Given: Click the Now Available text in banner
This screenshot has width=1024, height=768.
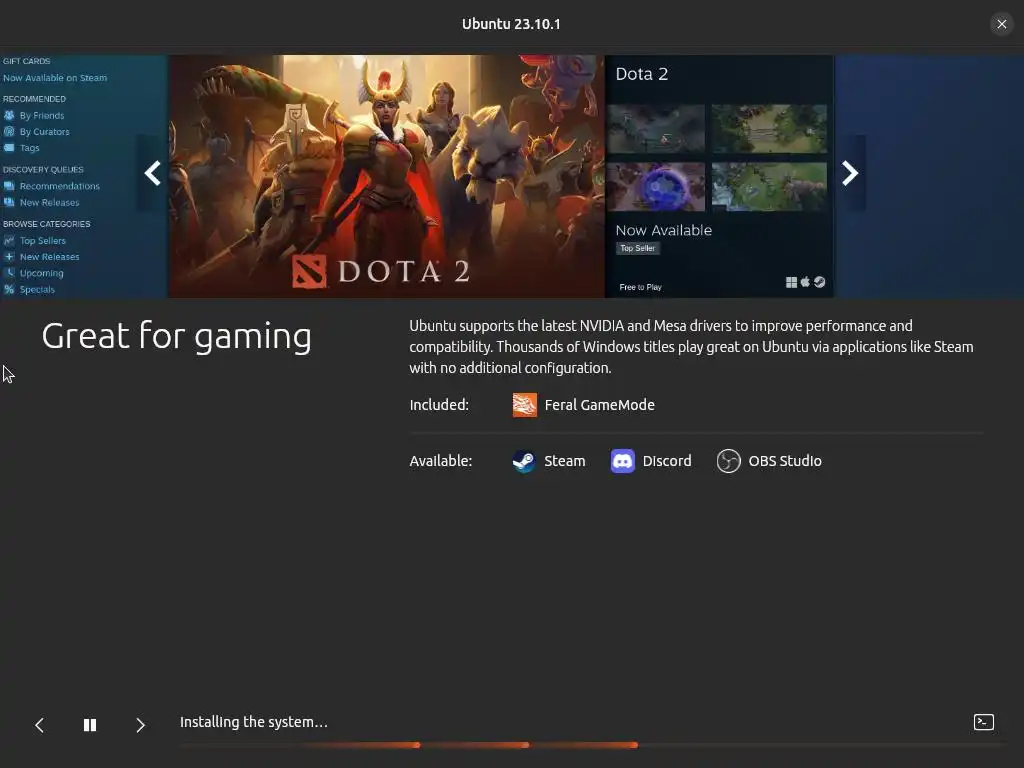Looking at the screenshot, I should [664, 231].
